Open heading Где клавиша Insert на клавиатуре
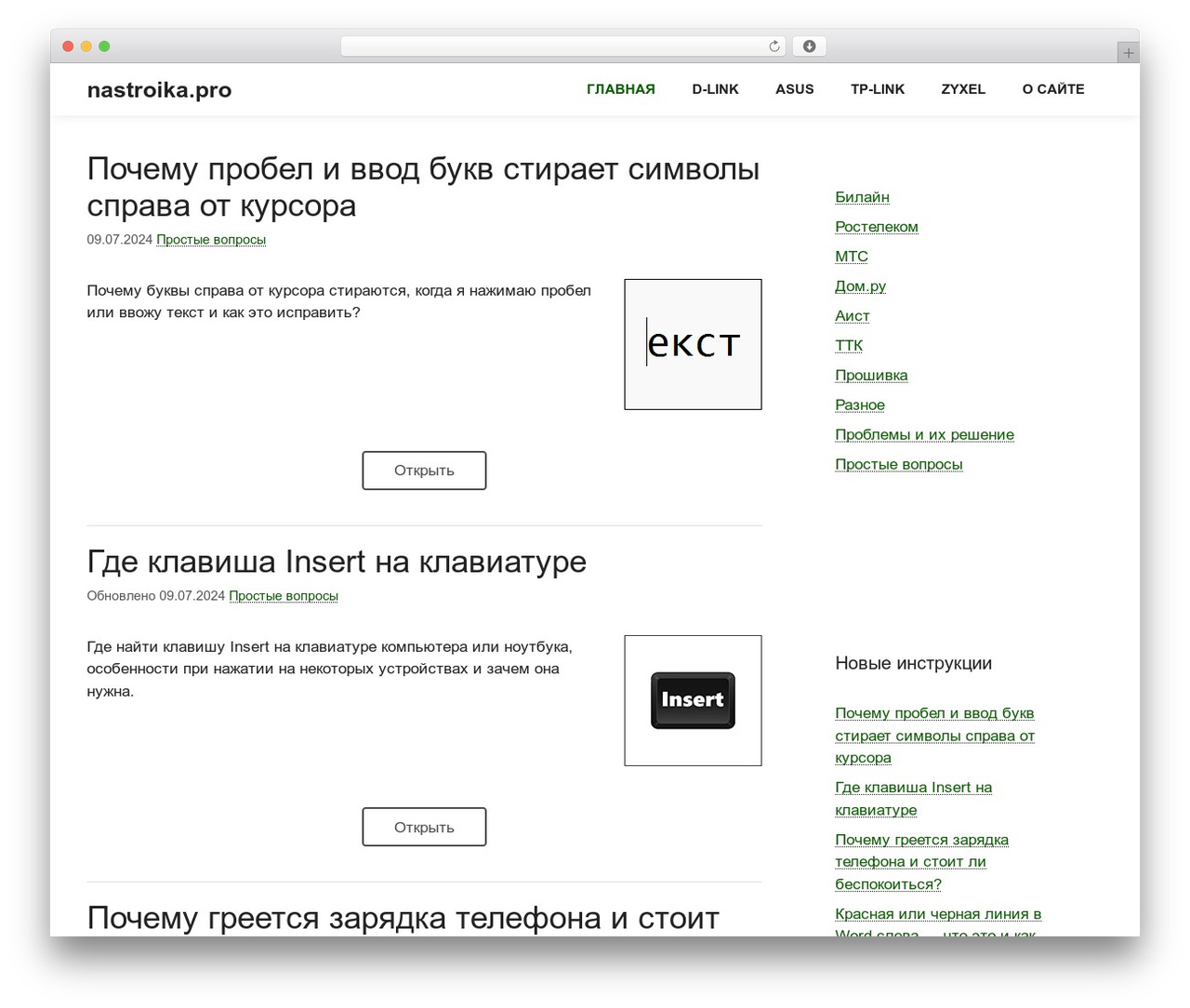Viewport: 1190px width, 1008px height. [337, 562]
